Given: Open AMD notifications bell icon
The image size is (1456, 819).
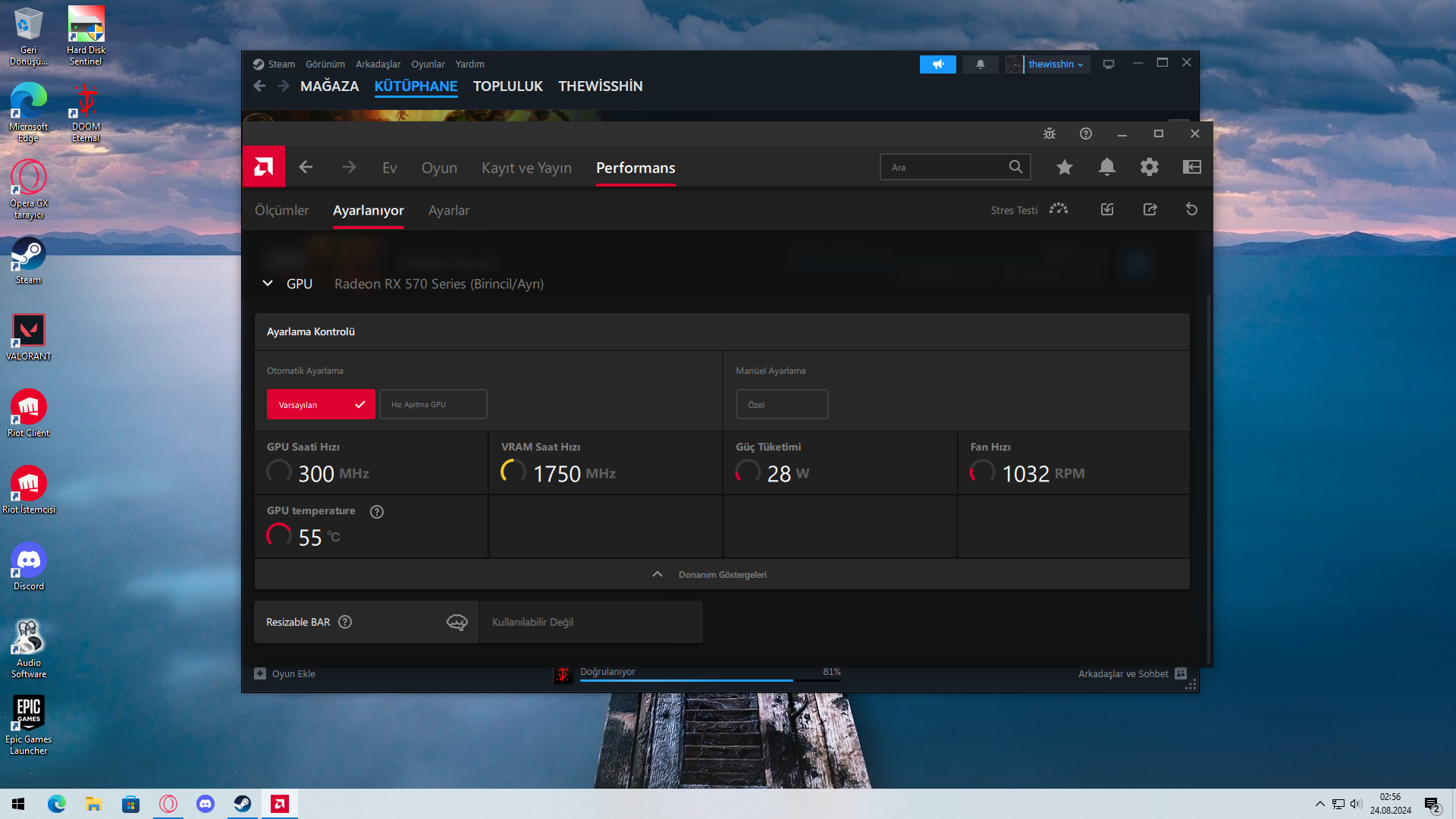Looking at the screenshot, I should click(1107, 167).
